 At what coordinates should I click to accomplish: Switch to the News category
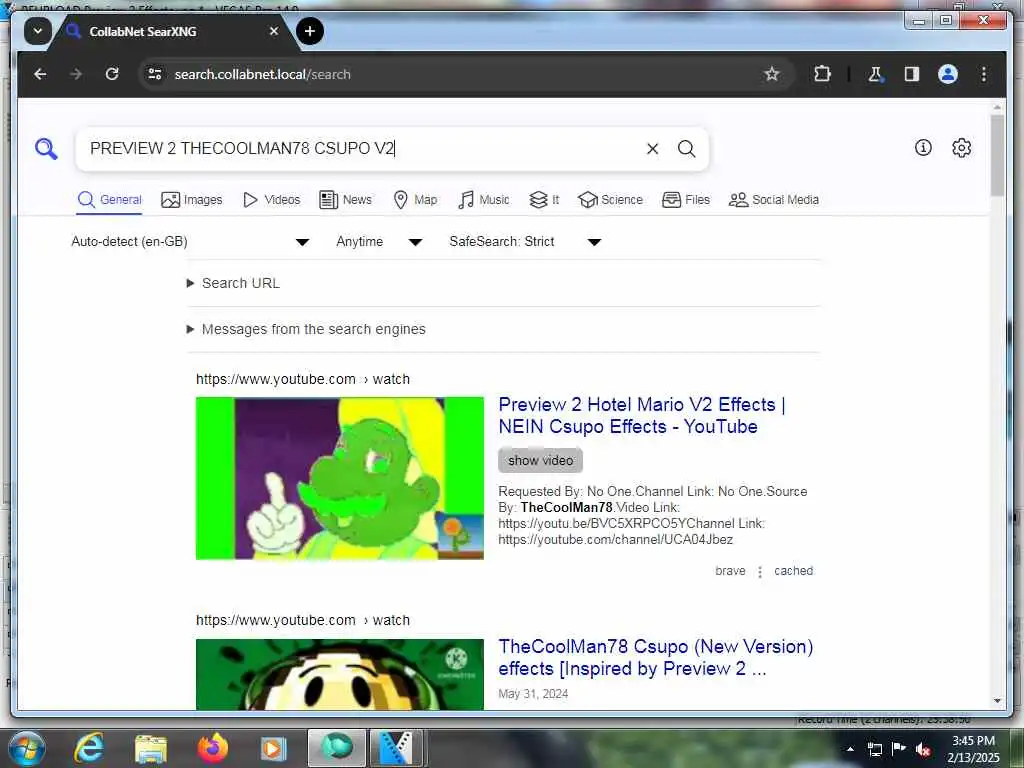[345, 200]
